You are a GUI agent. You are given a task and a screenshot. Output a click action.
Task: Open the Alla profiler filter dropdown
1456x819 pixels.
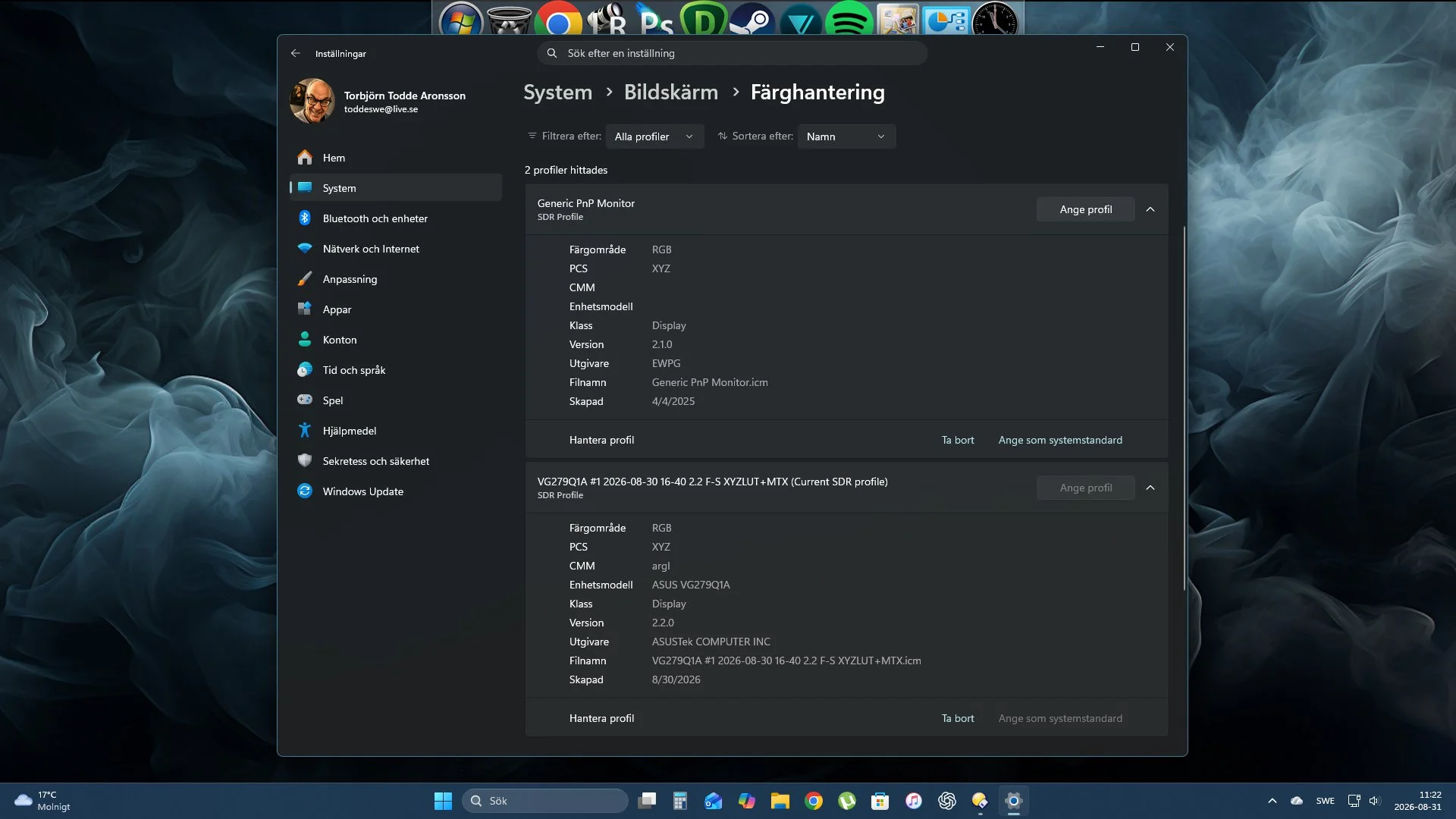pyautogui.click(x=654, y=136)
